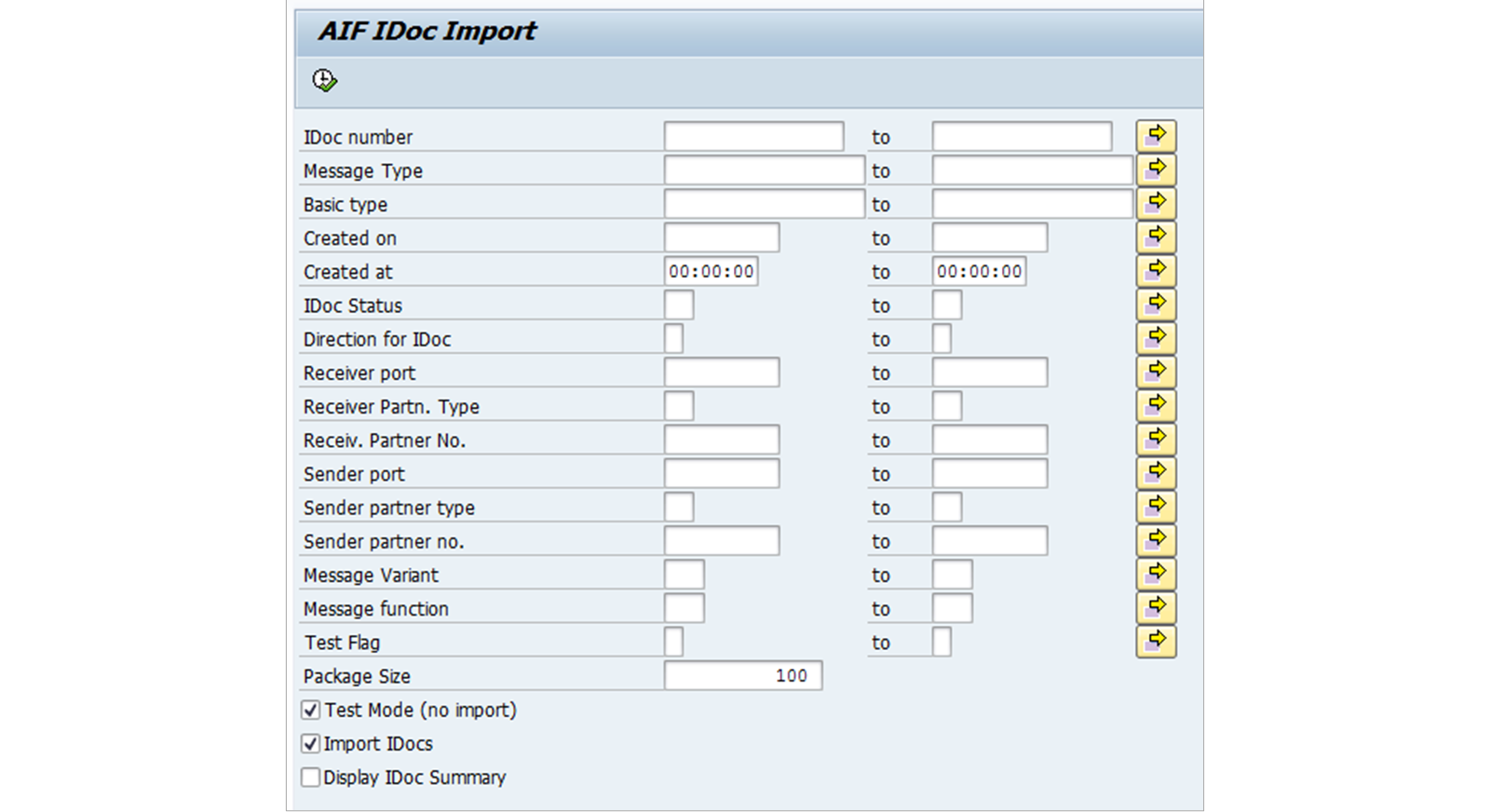
Task: Uncheck the Import IDocs checkbox
Action: pyautogui.click(x=311, y=744)
